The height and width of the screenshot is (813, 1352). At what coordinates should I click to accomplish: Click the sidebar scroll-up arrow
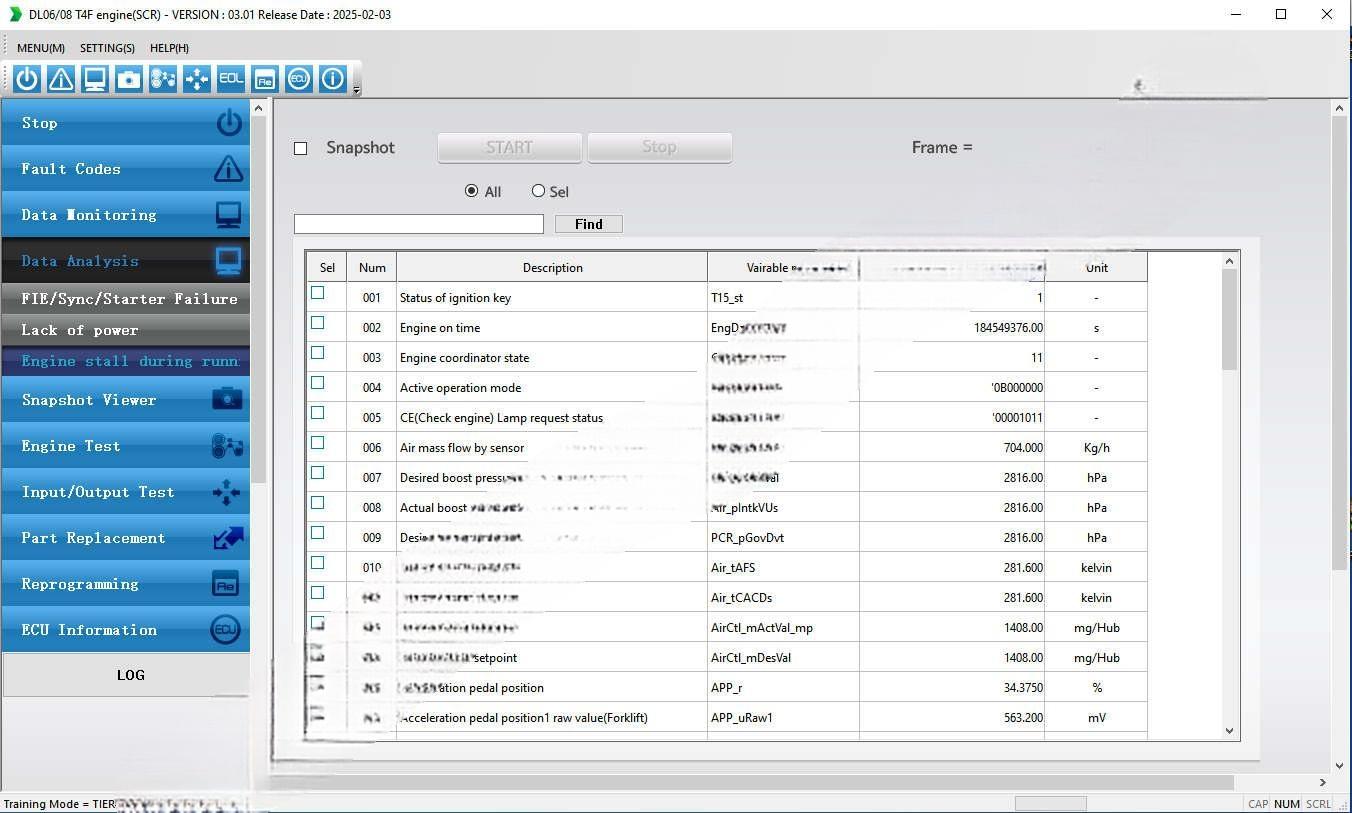(258, 108)
